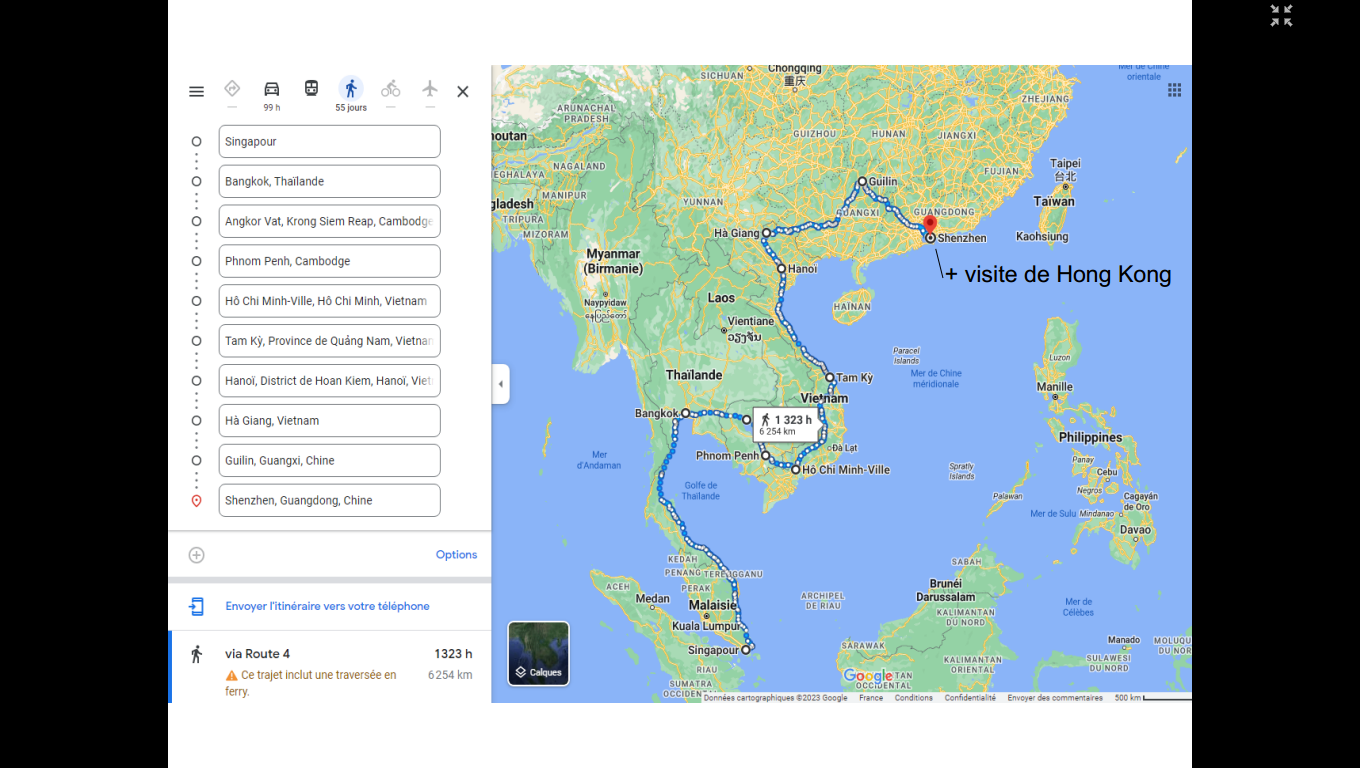The height and width of the screenshot is (768, 1360).
Task: Click the waypoint circle beside Singapour
Action: pos(197,141)
